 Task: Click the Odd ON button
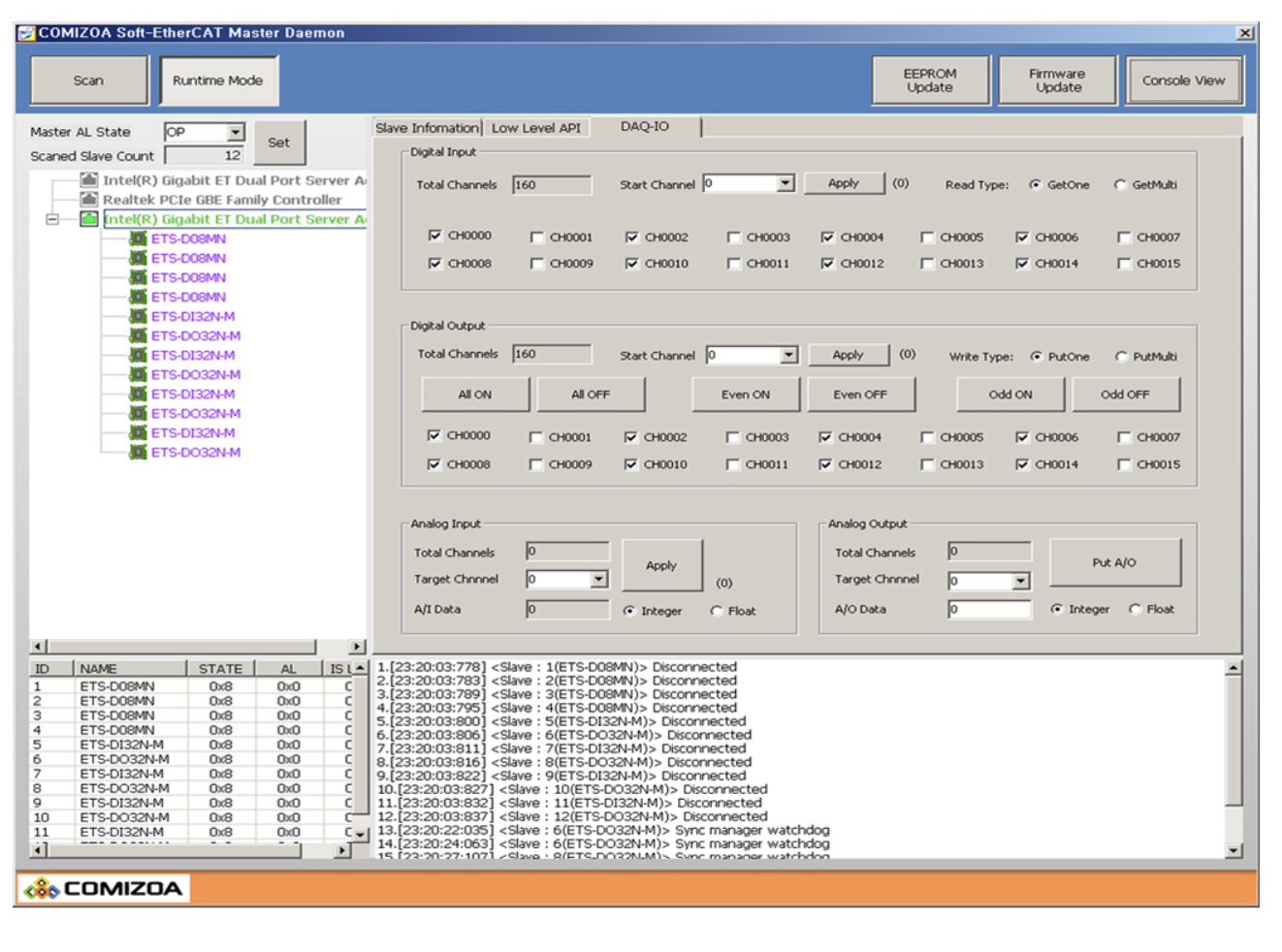pos(1010,395)
